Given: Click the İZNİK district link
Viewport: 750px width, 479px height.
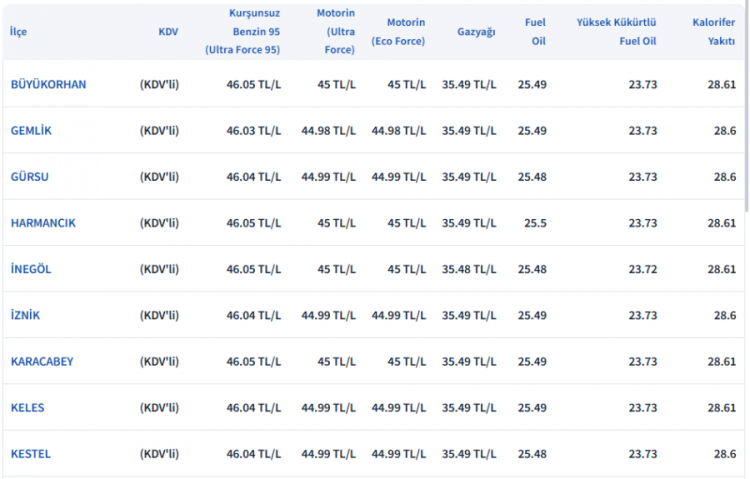Looking at the screenshot, I should point(26,315).
